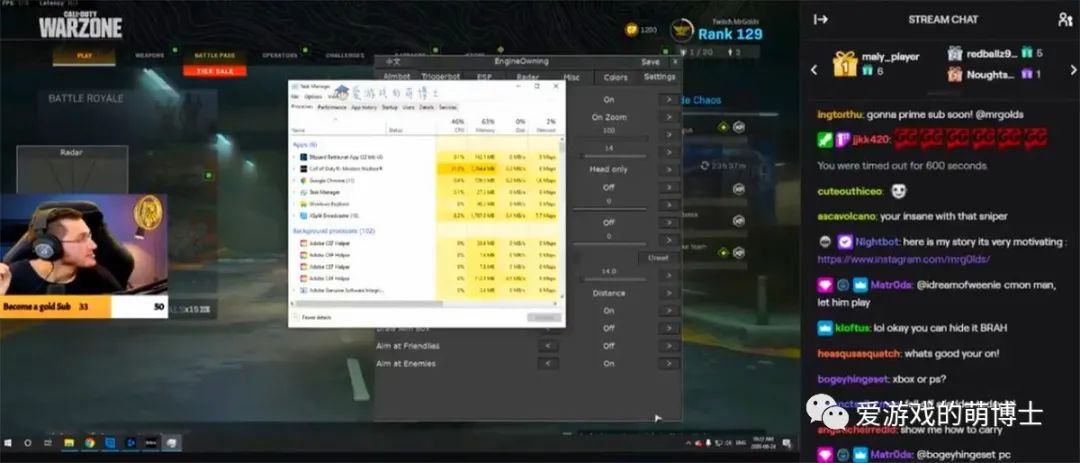
Task: Click right arrow for Aim at Enemies
Action: (668, 364)
